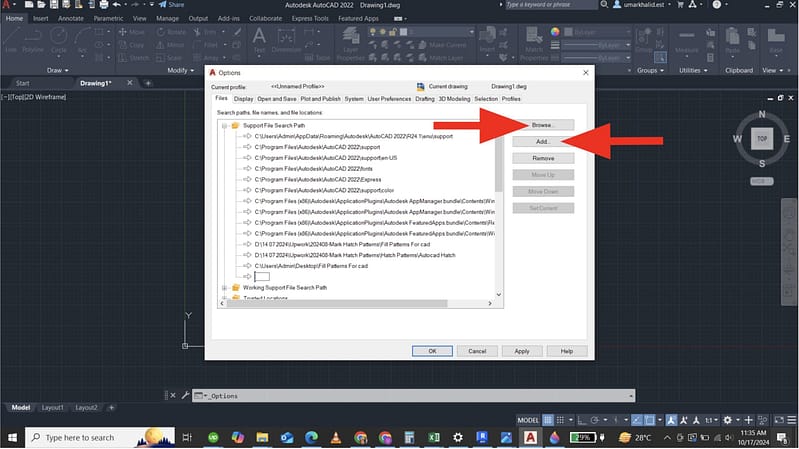The height and width of the screenshot is (449, 799).
Task: Expand Working Support File Search Path
Action: 222,287
